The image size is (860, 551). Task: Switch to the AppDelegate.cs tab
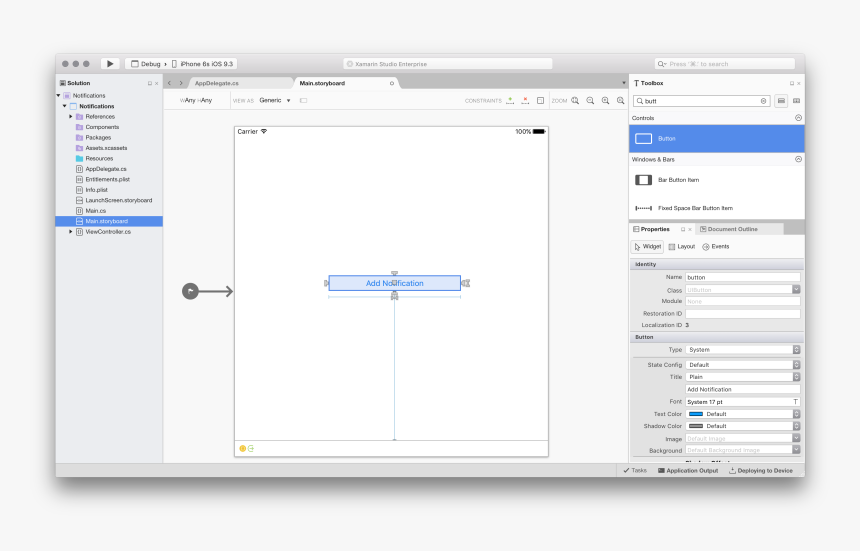coord(216,83)
